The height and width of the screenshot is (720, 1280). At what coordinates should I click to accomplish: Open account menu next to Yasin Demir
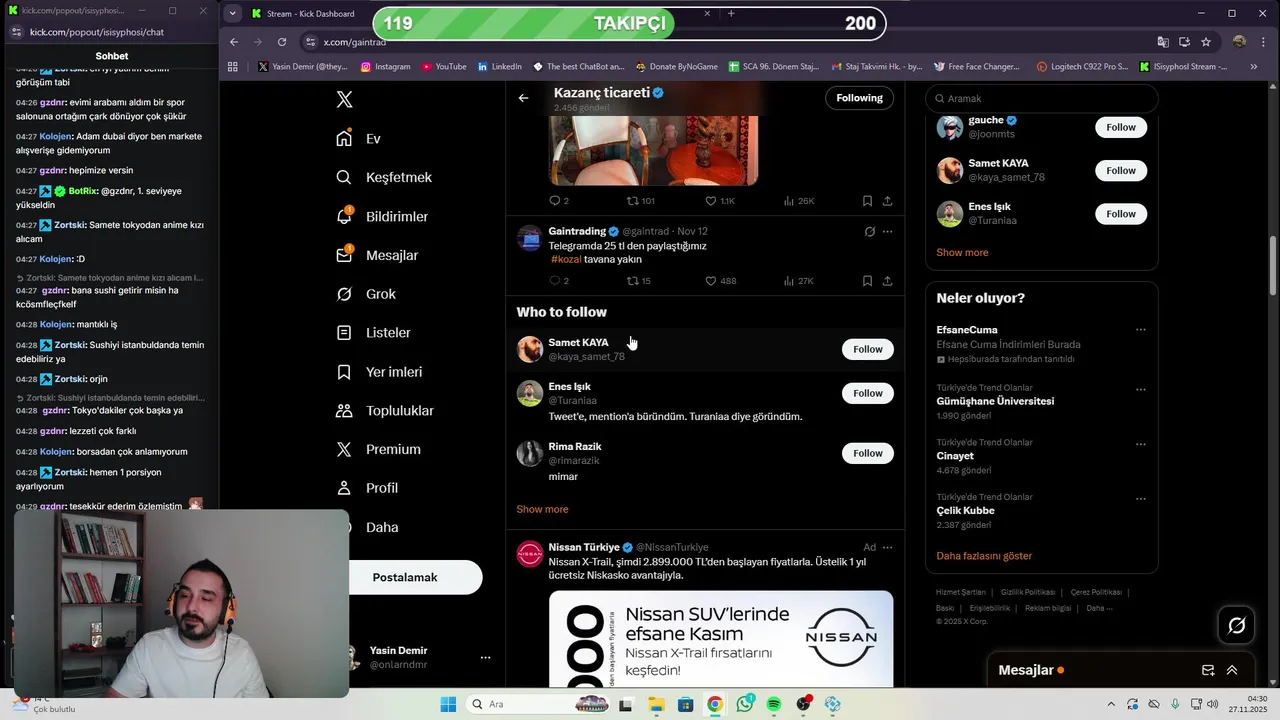(485, 657)
